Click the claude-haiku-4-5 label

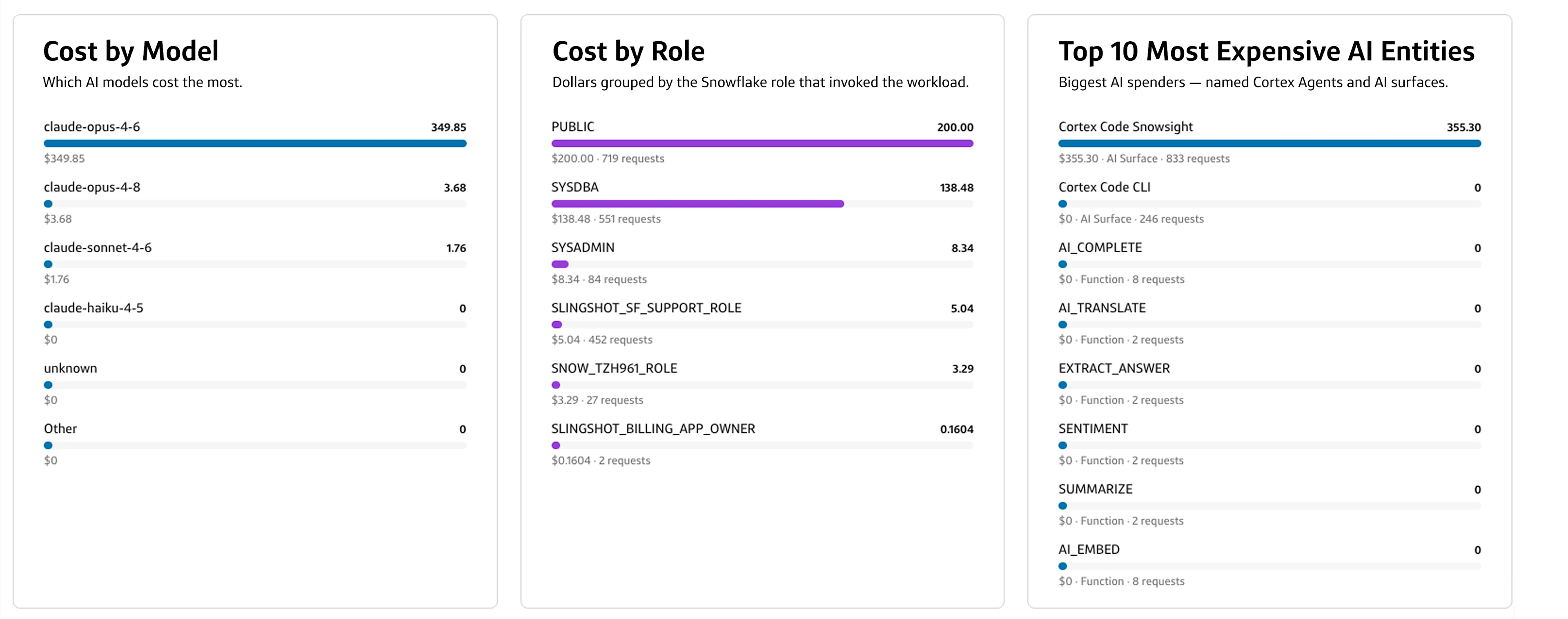click(x=94, y=307)
